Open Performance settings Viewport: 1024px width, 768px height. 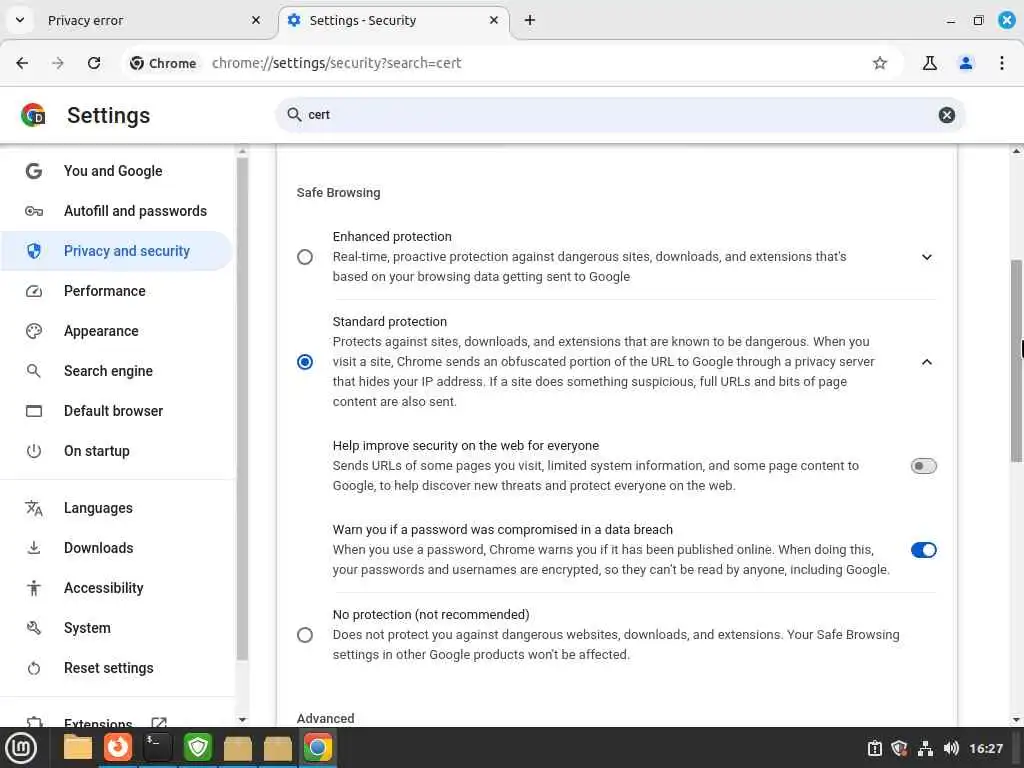(116, 291)
